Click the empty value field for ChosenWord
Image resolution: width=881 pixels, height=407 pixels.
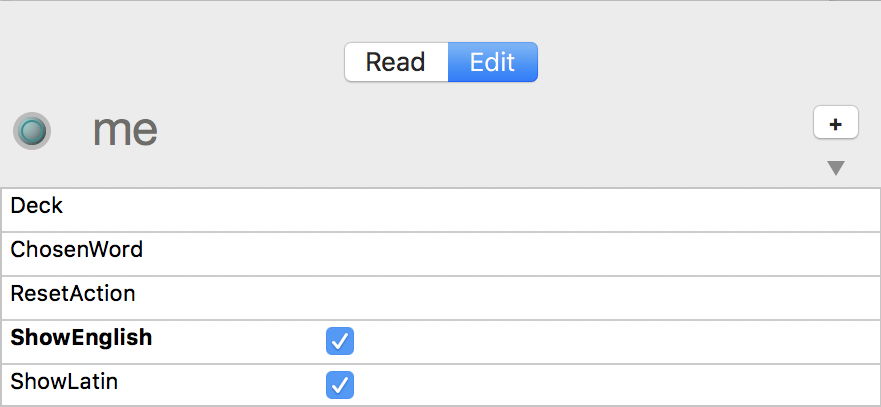click(500, 253)
